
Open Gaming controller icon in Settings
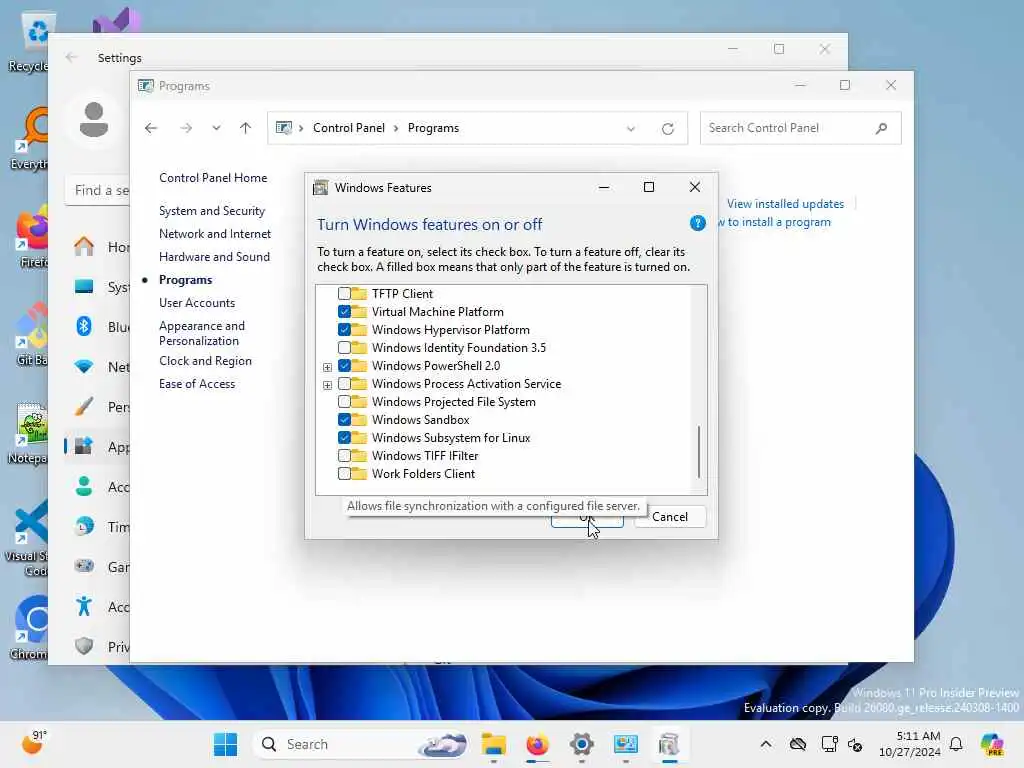coord(84,566)
